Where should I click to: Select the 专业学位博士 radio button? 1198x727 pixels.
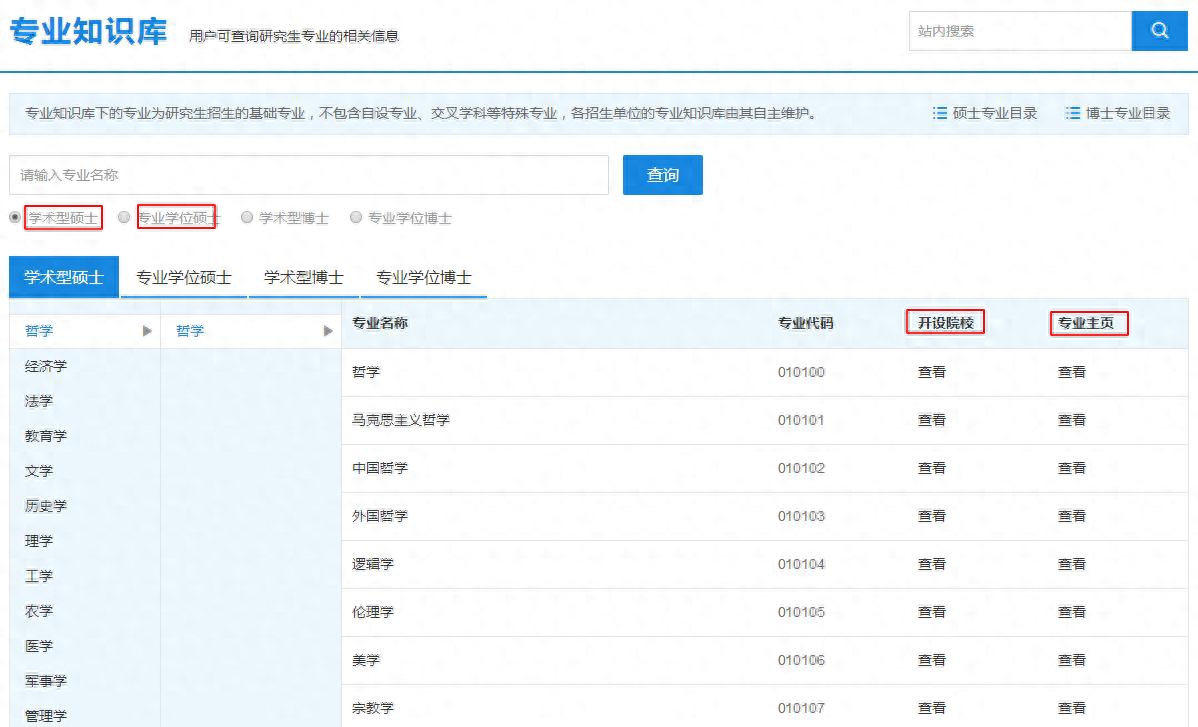pyautogui.click(x=355, y=218)
